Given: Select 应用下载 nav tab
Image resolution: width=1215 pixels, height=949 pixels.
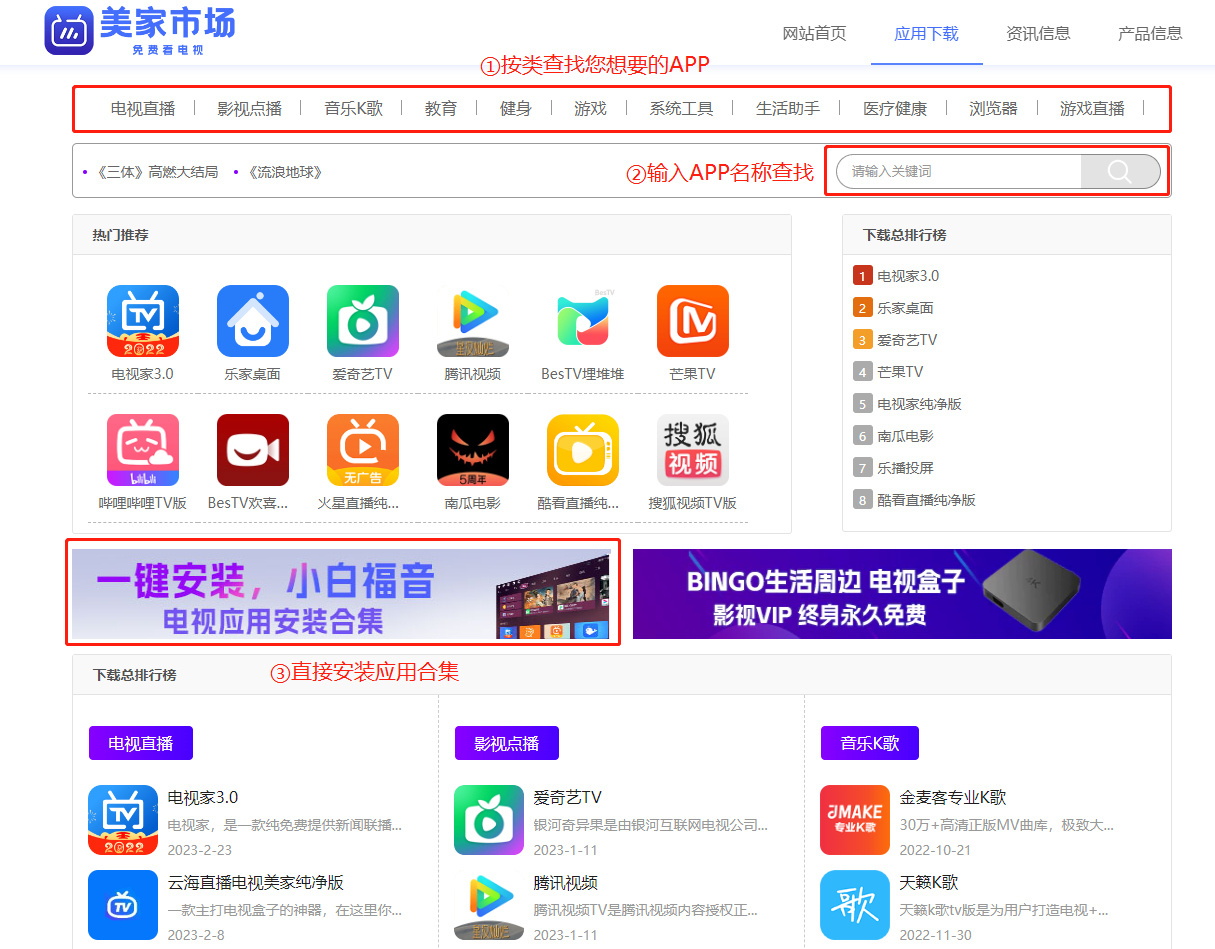Looking at the screenshot, I should click(926, 33).
